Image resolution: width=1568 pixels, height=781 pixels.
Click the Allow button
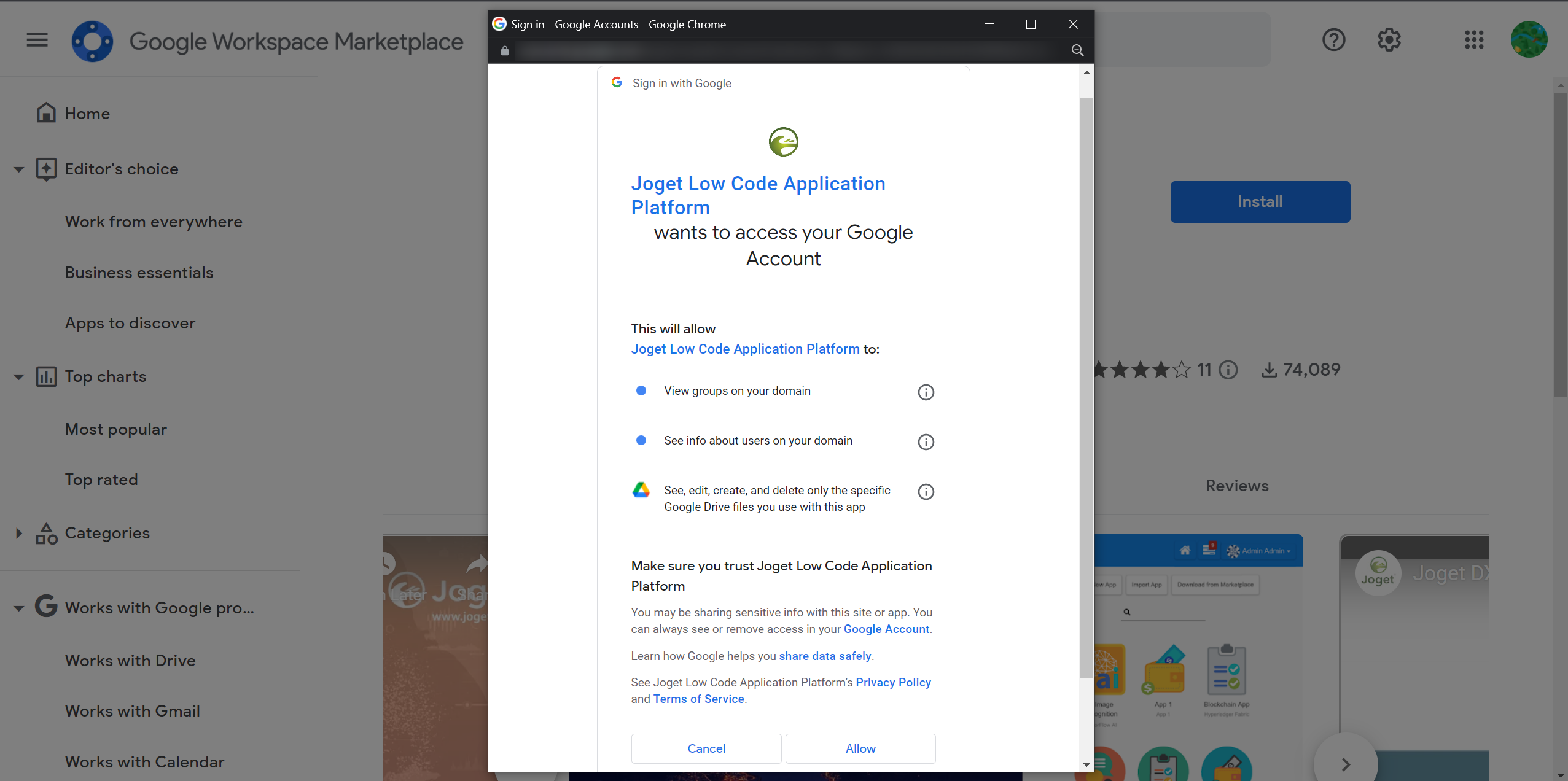click(x=860, y=748)
